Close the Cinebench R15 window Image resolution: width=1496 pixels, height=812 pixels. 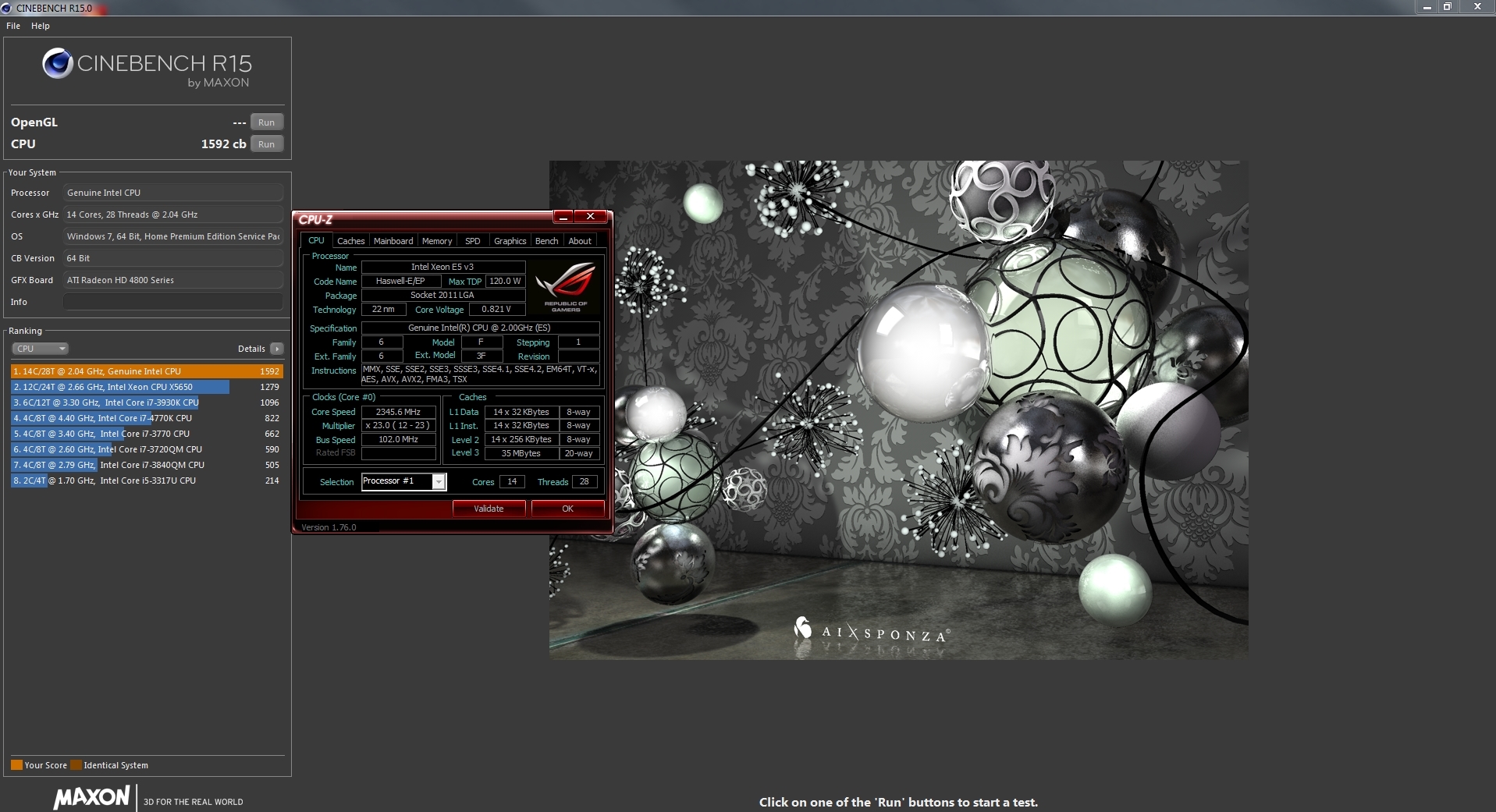[x=1477, y=7]
